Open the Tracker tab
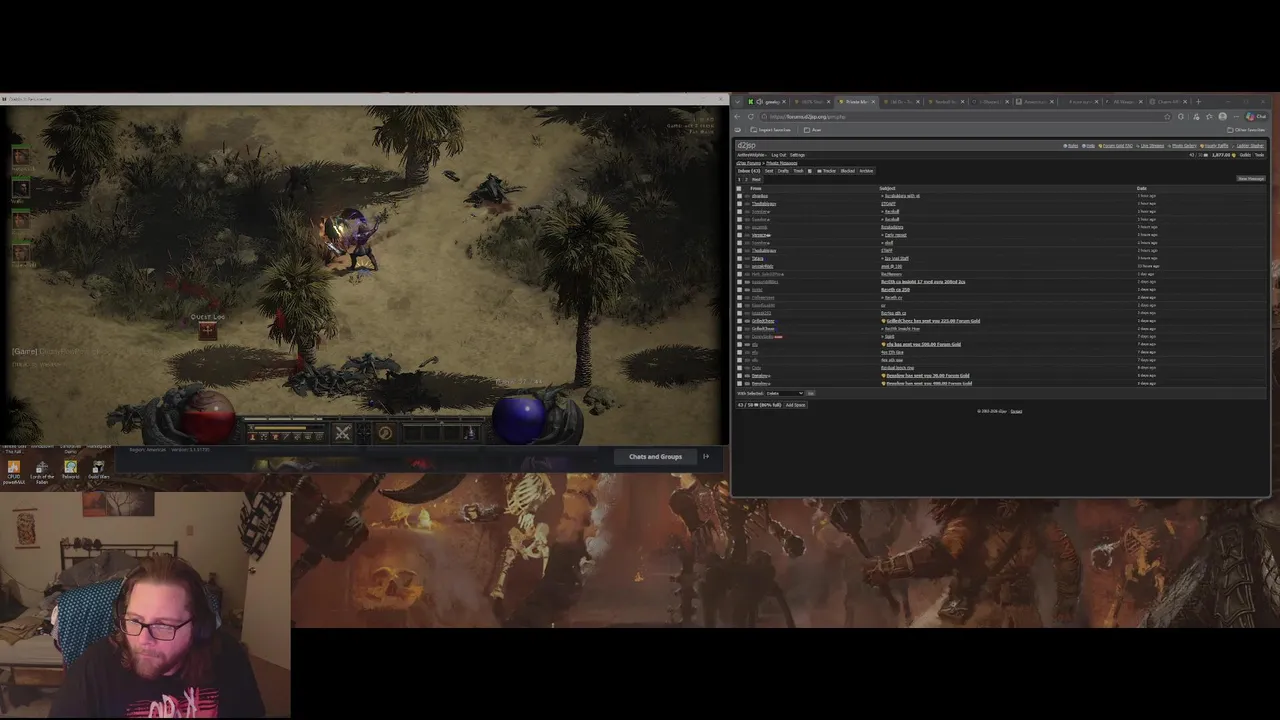Viewport: 1280px width, 720px height. tap(827, 171)
